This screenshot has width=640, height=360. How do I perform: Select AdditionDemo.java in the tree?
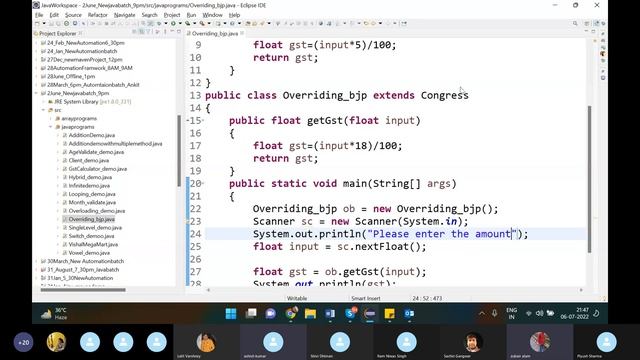tap(91, 135)
